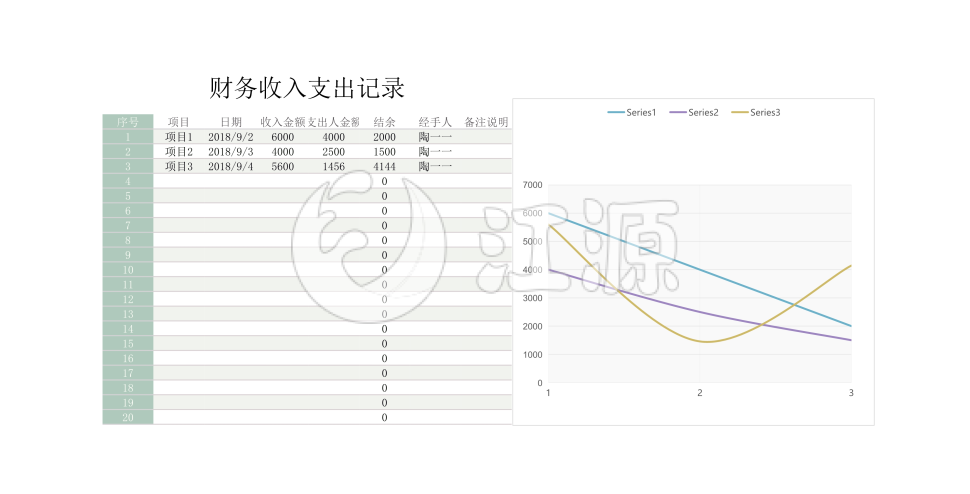Viewport: 970px width, 494px height.
Task: Click cell 项目2
Action: tap(179, 151)
